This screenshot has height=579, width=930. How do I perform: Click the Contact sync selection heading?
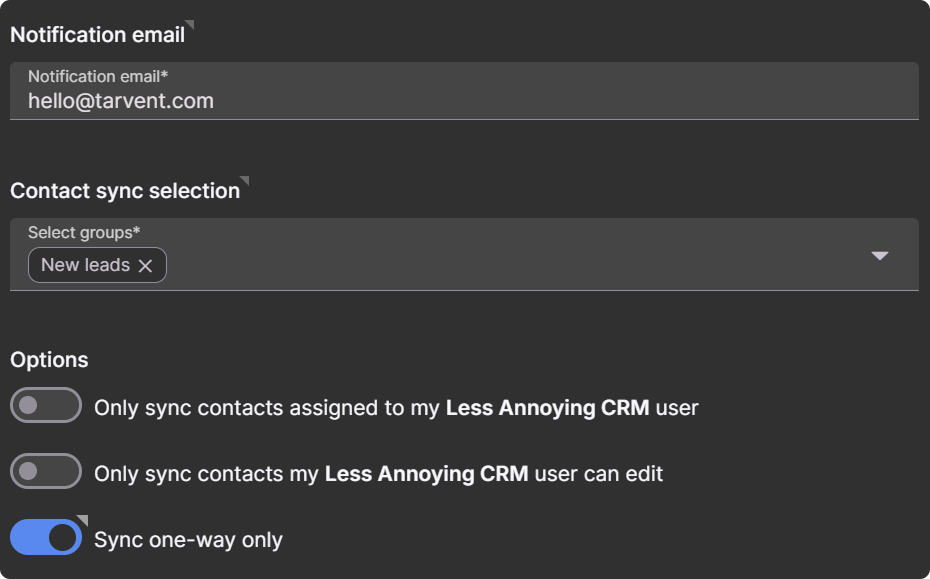click(x=125, y=191)
